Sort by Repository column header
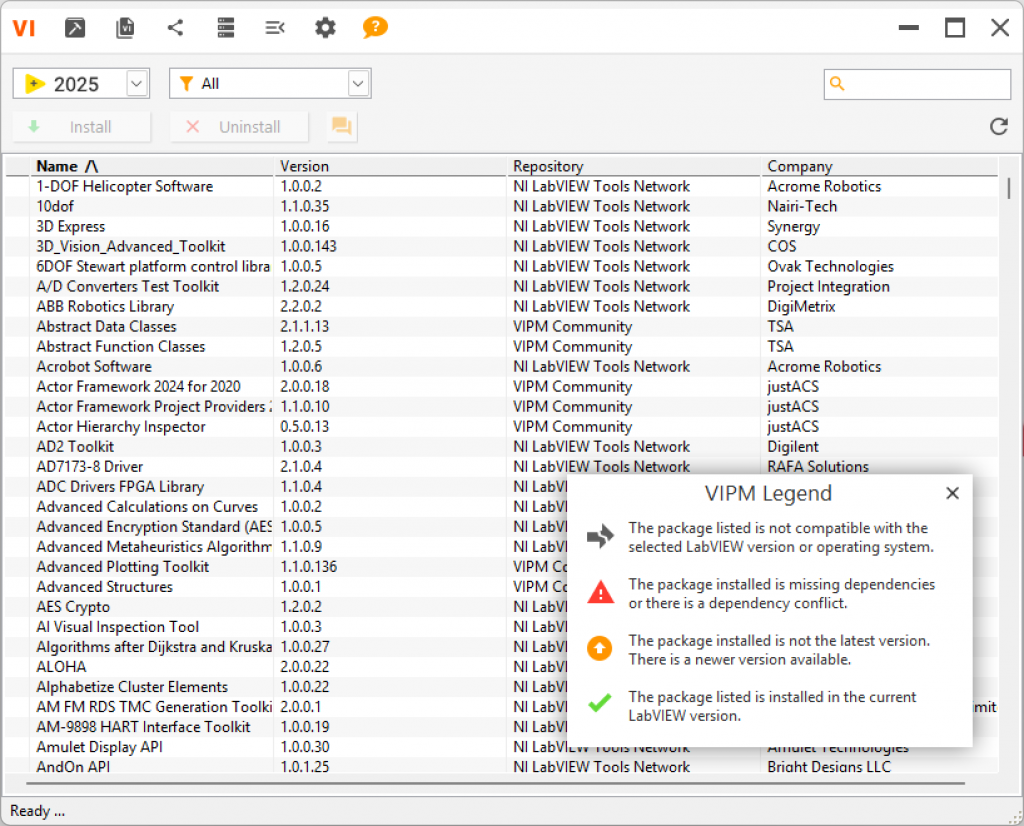This screenshot has width=1024, height=826. coord(634,167)
